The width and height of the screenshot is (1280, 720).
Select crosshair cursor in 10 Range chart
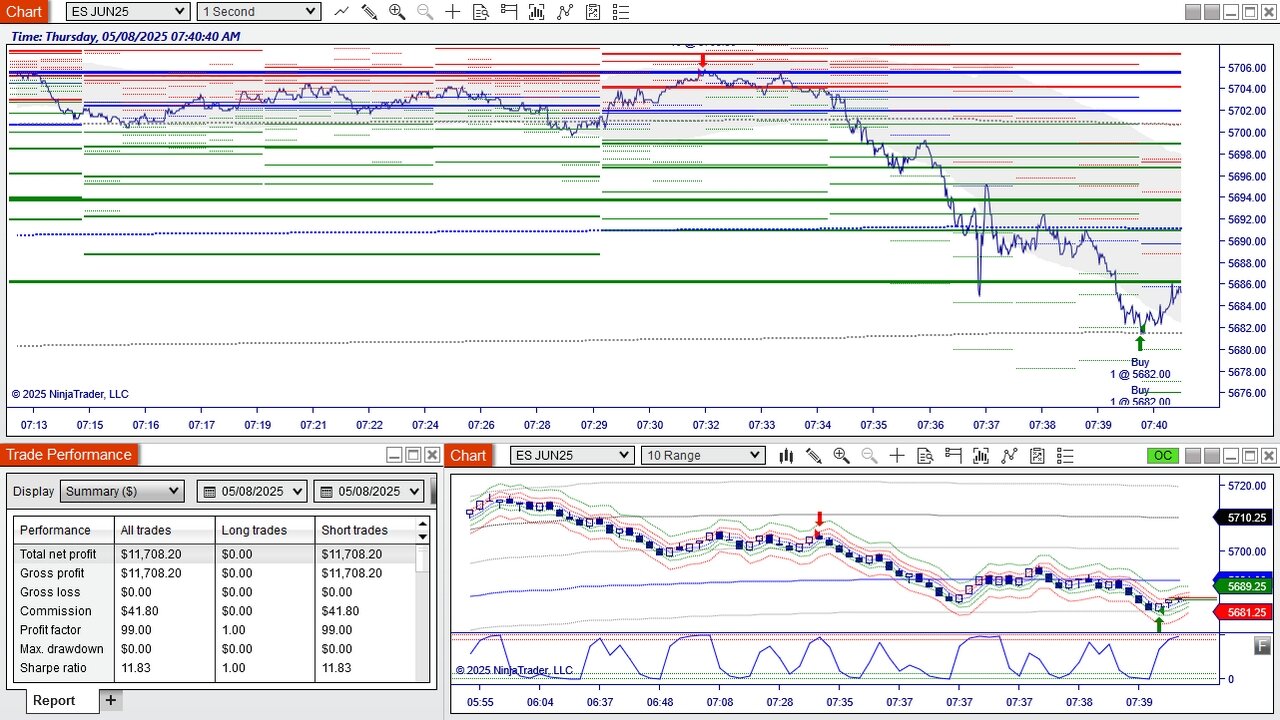click(897, 456)
